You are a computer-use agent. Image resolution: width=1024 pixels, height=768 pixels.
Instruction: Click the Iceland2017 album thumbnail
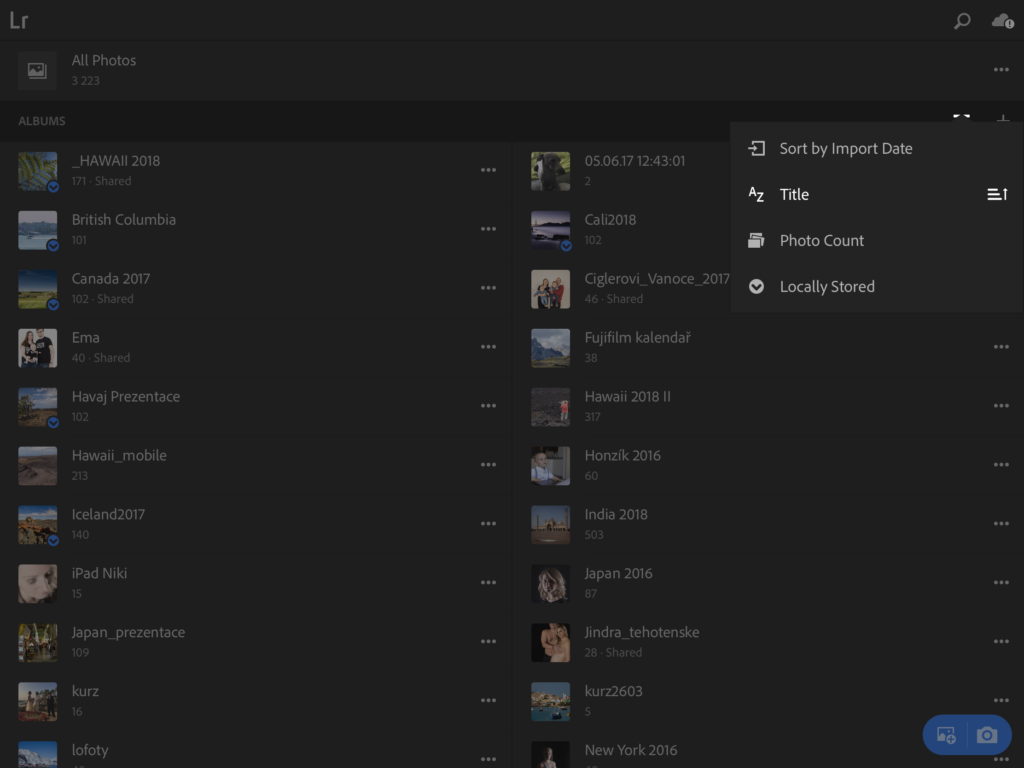pos(37,524)
